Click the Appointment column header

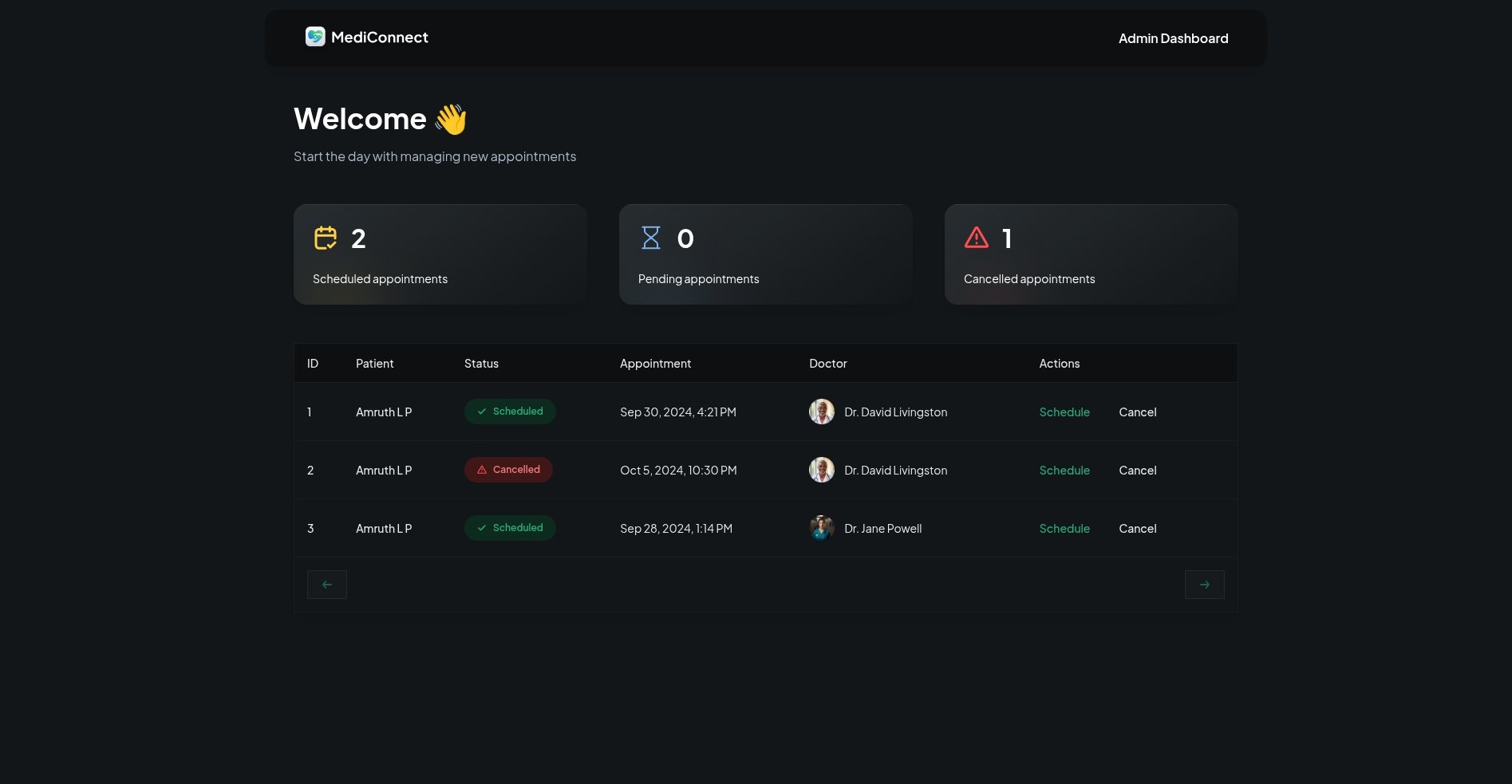(655, 364)
